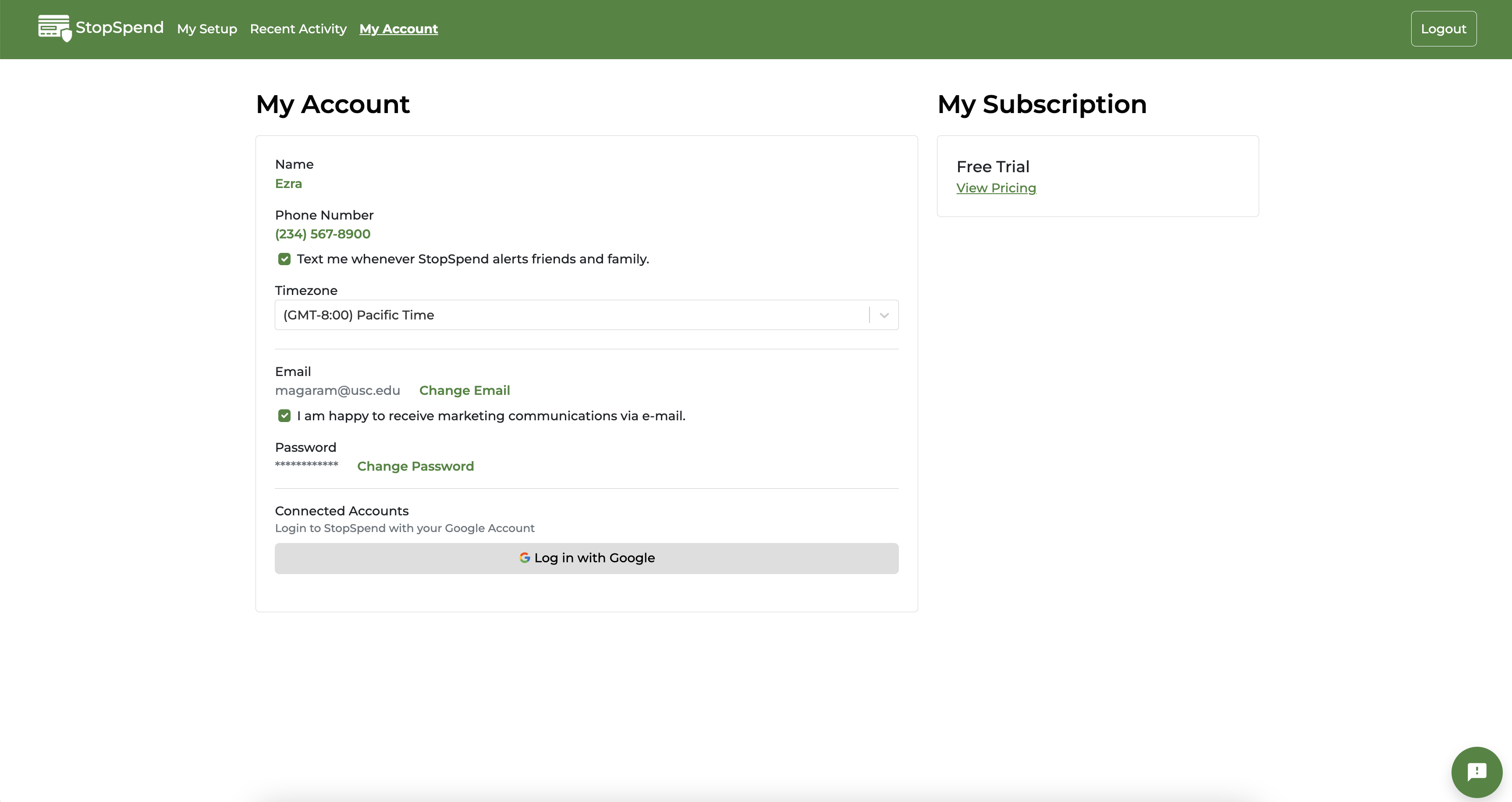The height and width of the screenshot is (802, 1512).
Task: Select My Account nav item
Action: pos(398,29)
